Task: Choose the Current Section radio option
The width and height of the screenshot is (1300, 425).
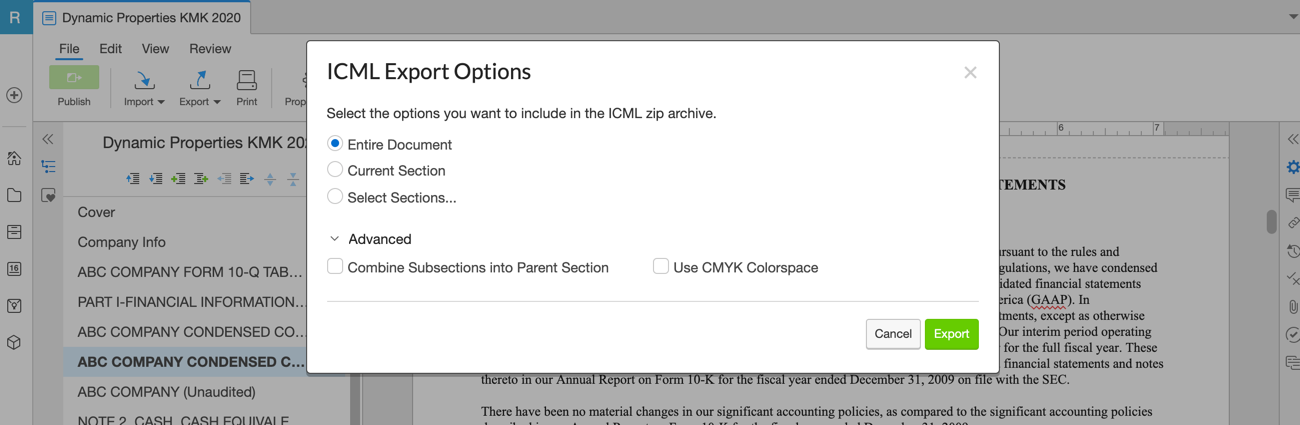Action: (335, 170)
